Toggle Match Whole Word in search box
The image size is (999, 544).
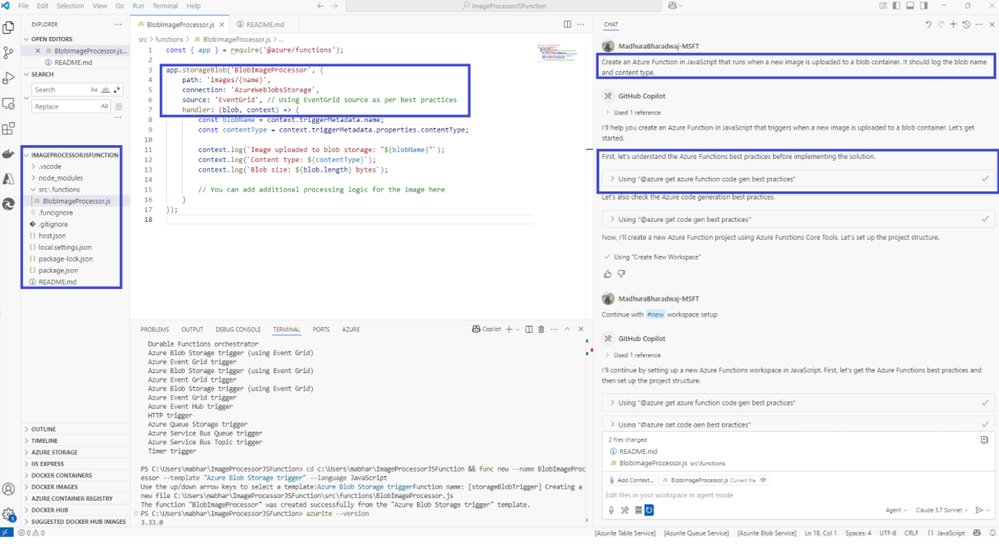105,90
